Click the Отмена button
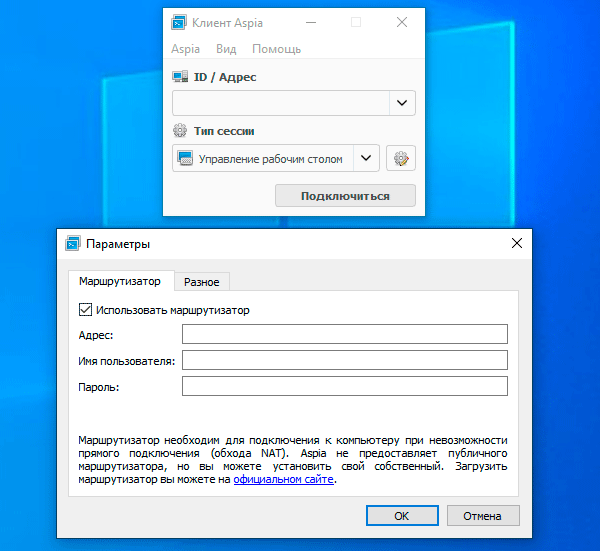The width and height of the screenshot is (600, 551). click(483, 516)
